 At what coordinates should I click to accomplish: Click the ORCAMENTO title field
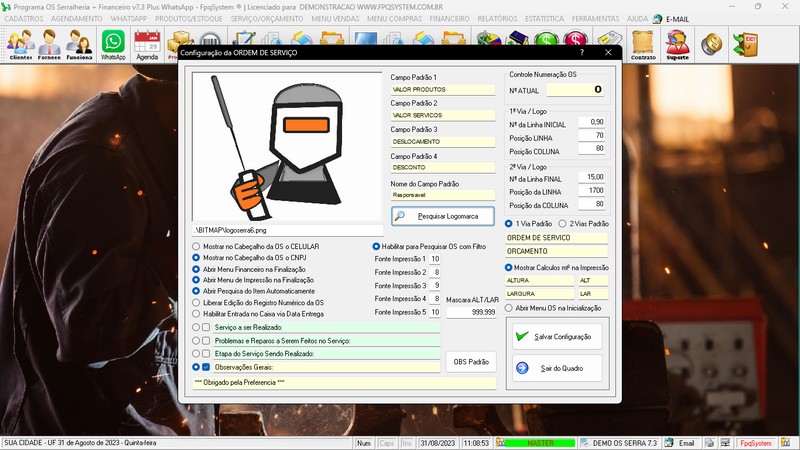click(x=557, y=252)
